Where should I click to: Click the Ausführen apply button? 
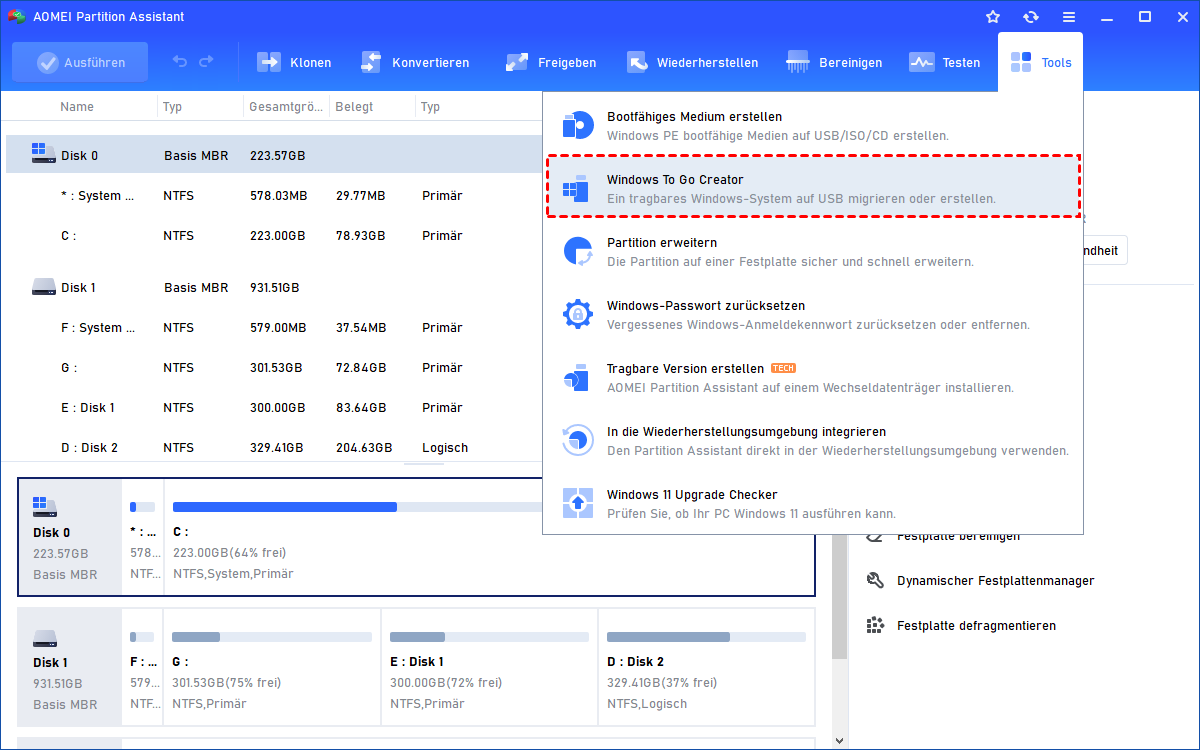(80, 62)
